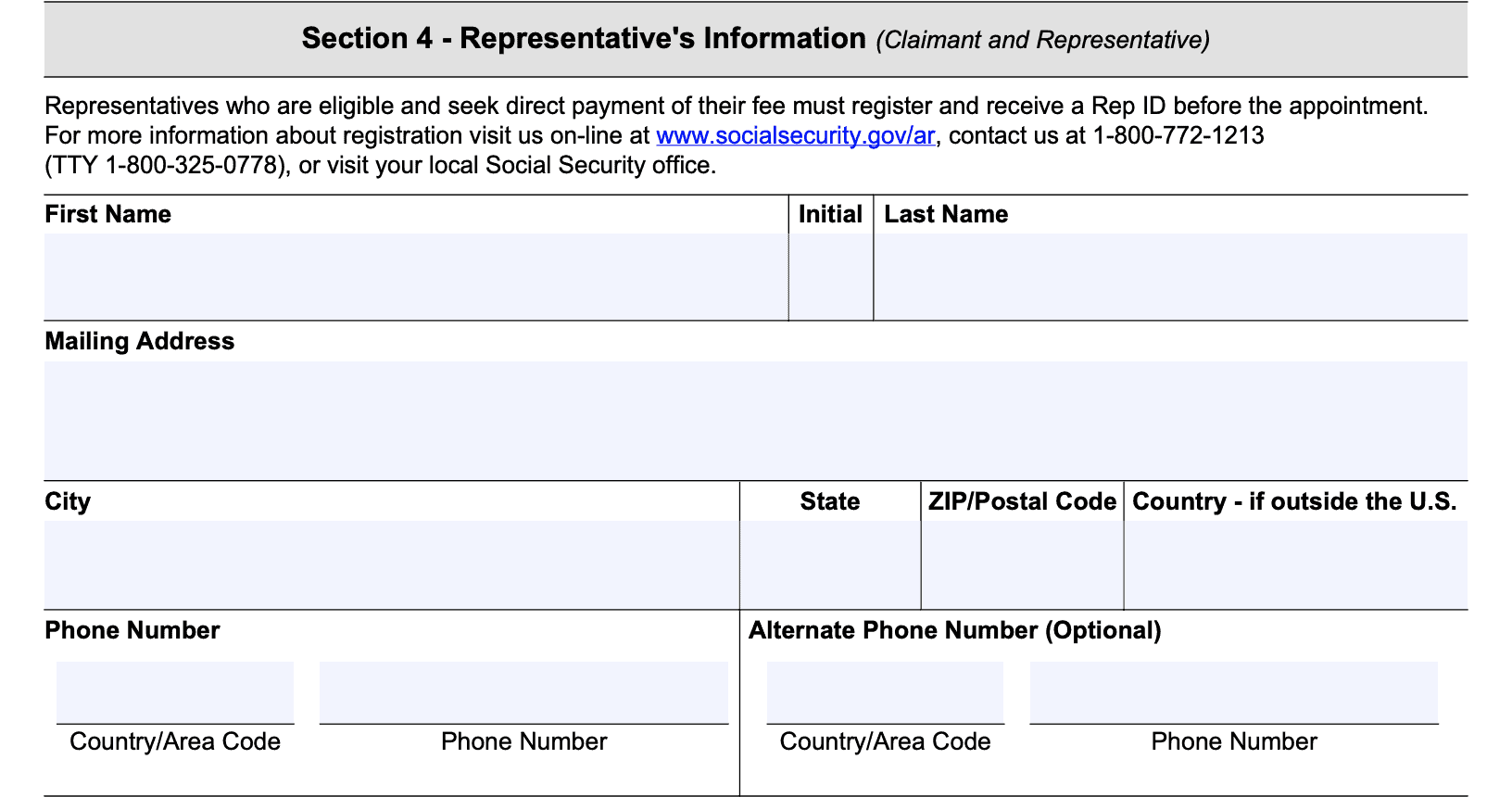The height and width of the screenshot is (797, 1512).
Task: Focus primary phone Country/Area Code box
Action: tap(175, 691)
